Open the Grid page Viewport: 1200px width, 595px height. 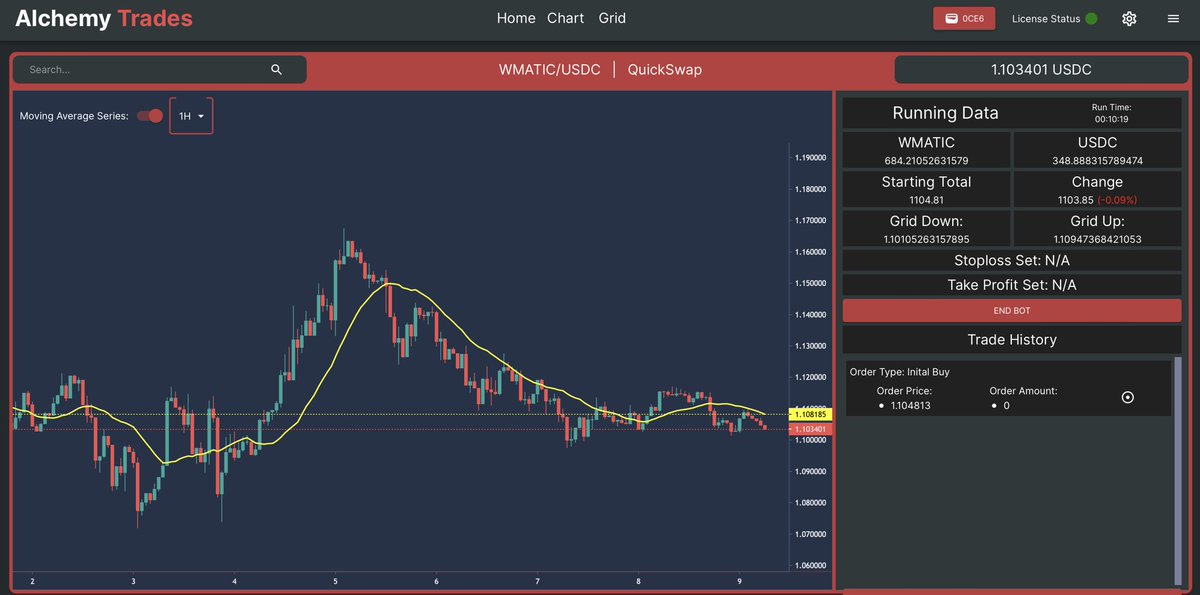(612, 18)
